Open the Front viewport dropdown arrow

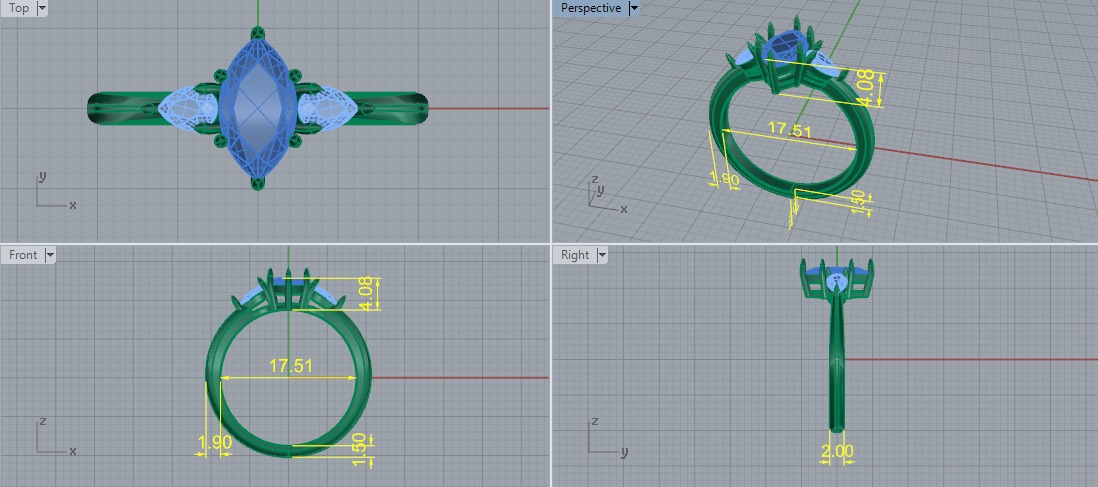point(50,255)
